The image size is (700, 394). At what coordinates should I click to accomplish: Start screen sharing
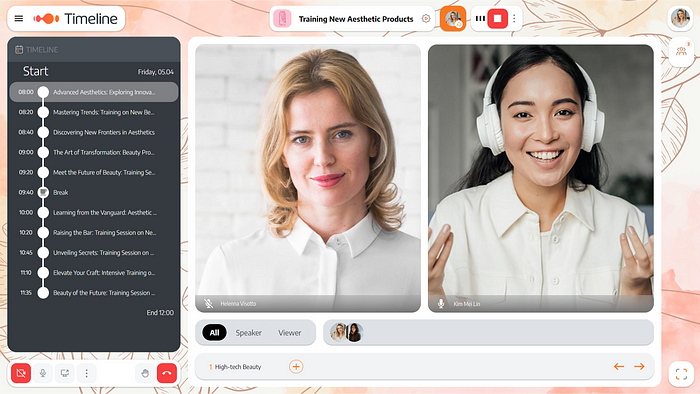coord(65,373)
